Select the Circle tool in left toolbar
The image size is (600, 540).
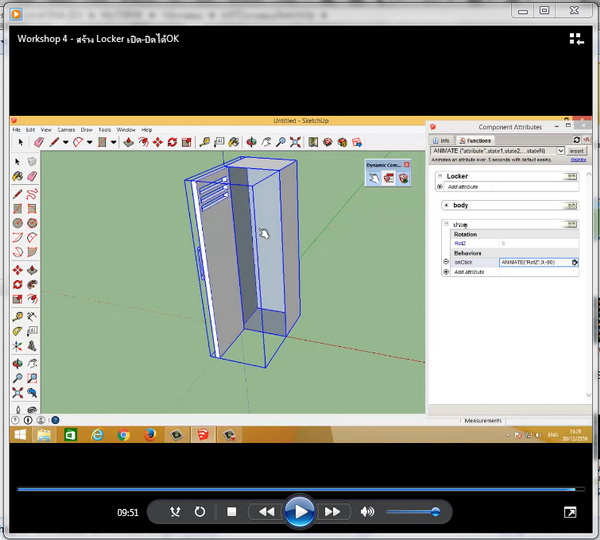point(18,223)
